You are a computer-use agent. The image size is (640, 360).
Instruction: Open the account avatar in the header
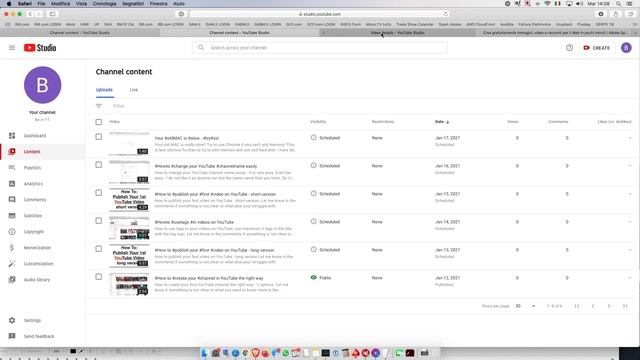coord(626,48)
